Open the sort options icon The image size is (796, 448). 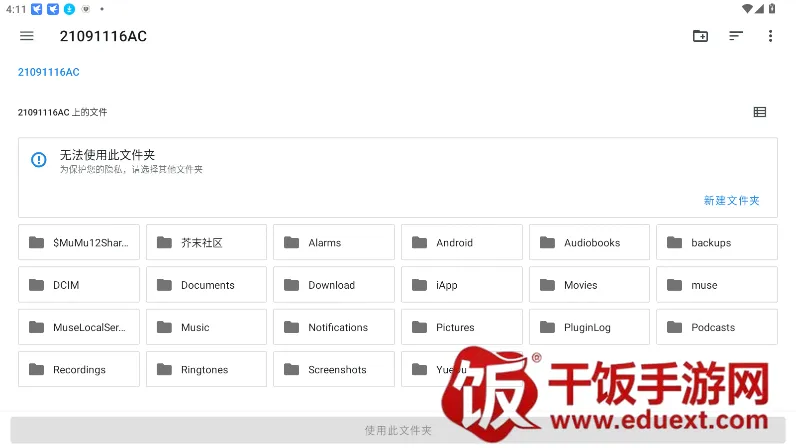(736, 36)
